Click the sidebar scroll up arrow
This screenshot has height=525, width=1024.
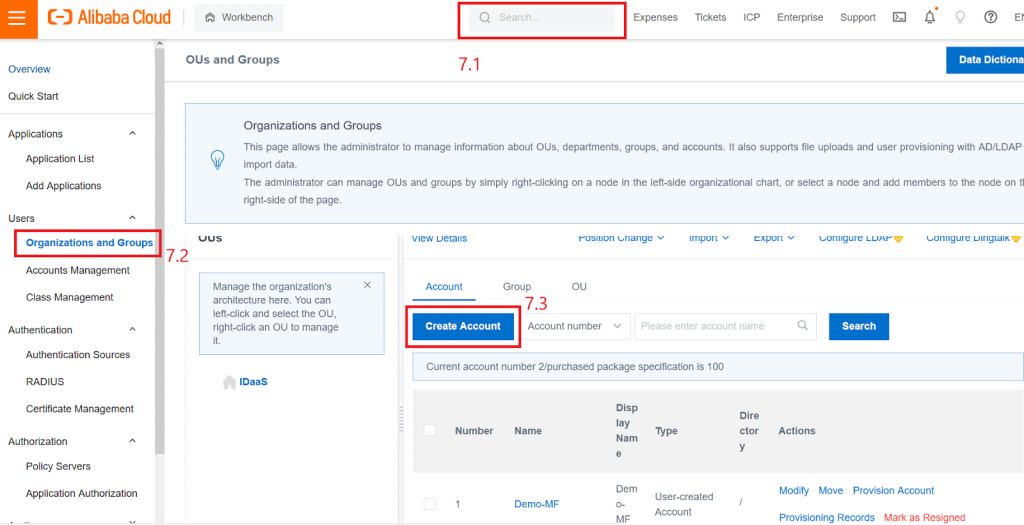[x=160, y=44]
